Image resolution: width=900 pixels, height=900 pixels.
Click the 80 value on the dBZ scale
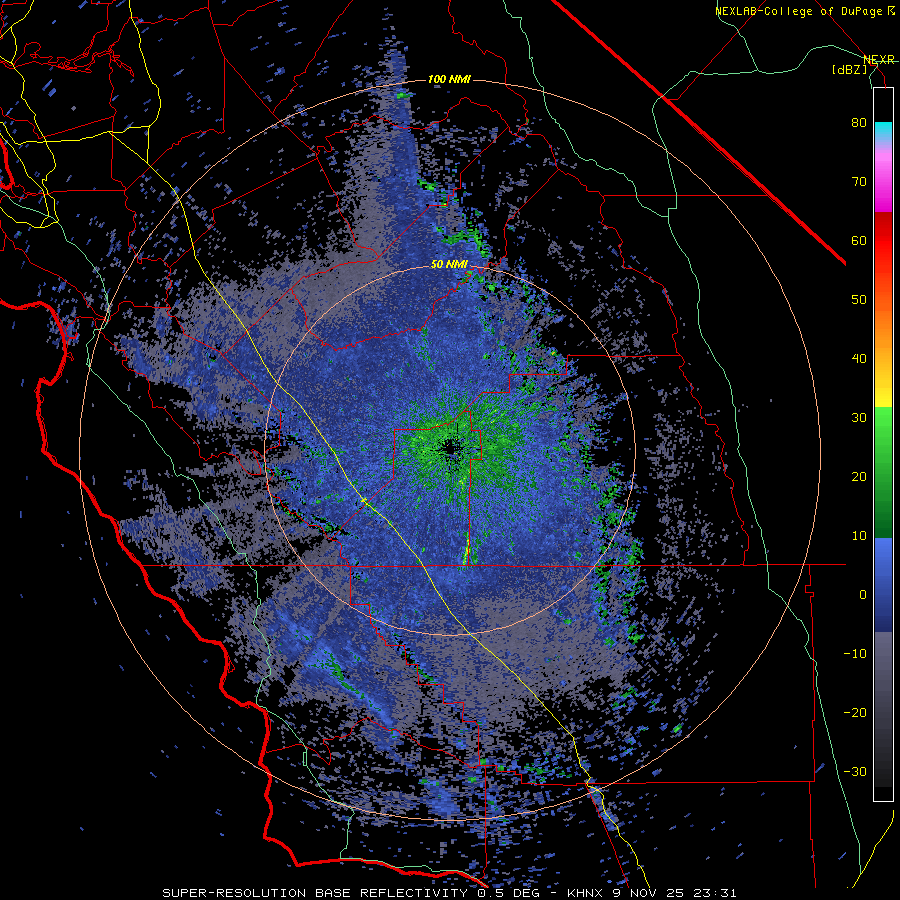pos(859,123)
